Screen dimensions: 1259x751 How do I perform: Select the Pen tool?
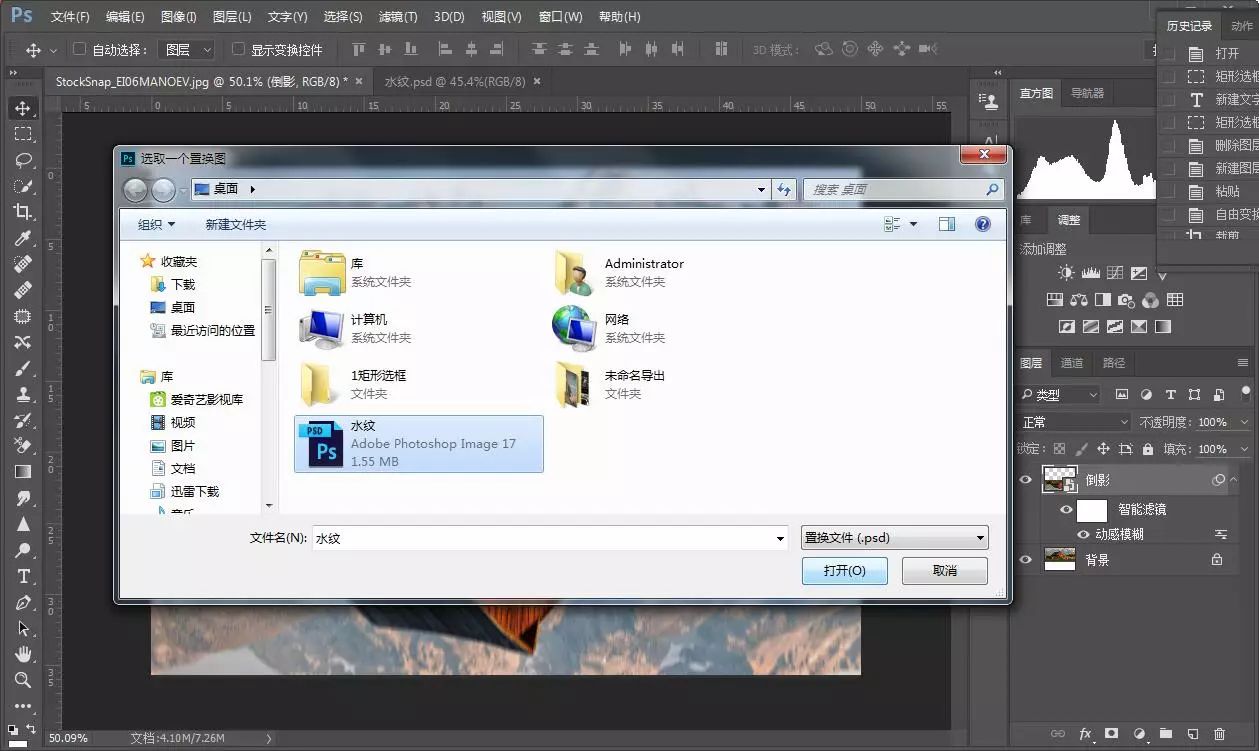point(22,602)
